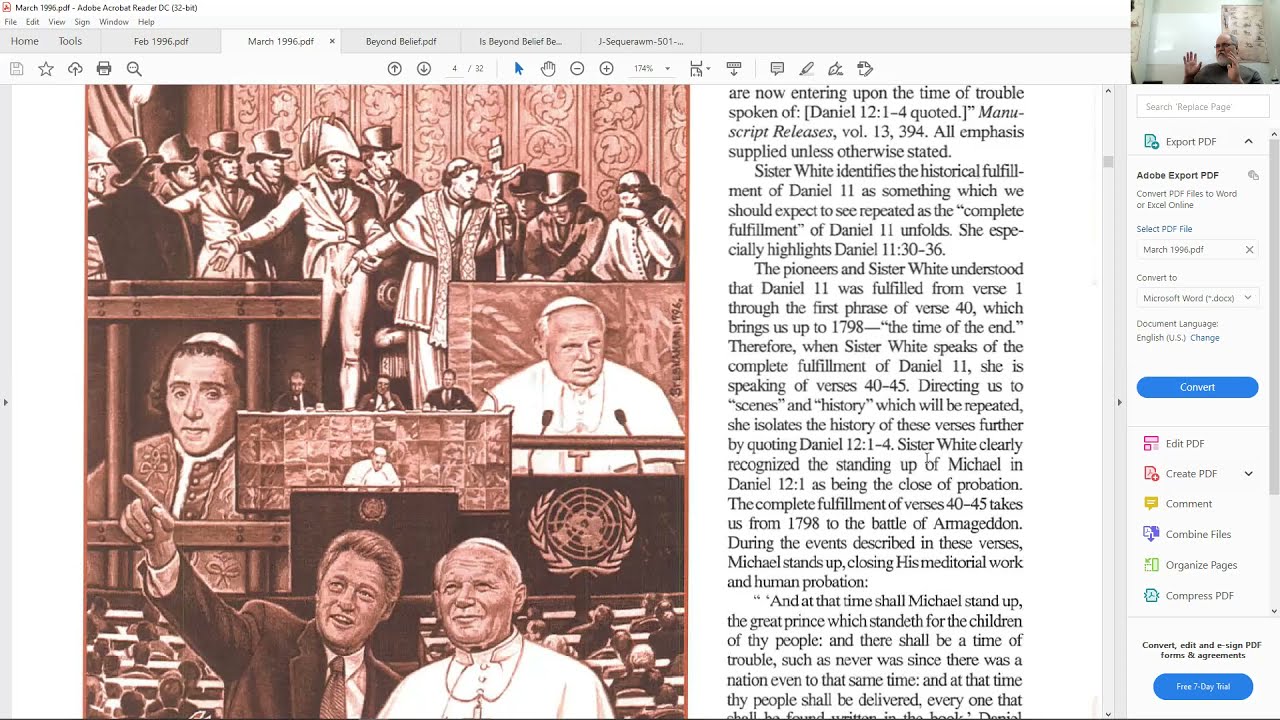Expand left navigation pane arrow
The height and width of the screenshot is (720, 1280).
(6, 402)
